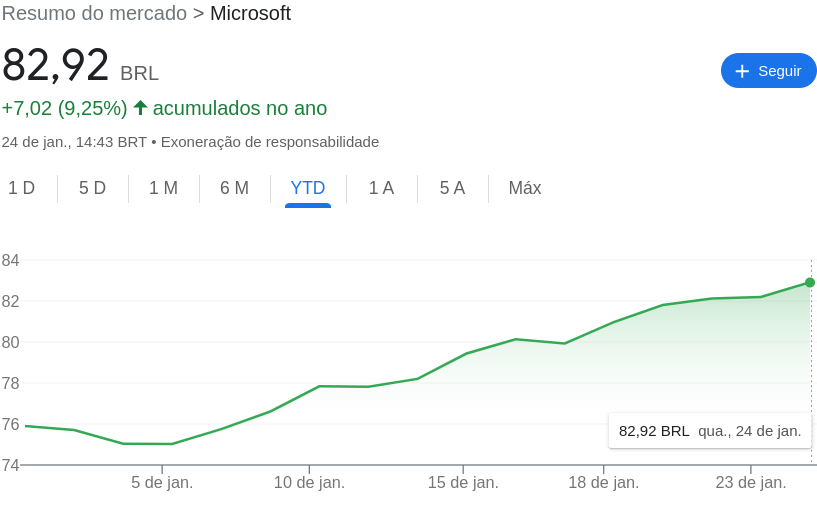The width and height of the screenshot is (817, 505).
Task: Click the green upward arrow icon
Action: tap(140, 108)
